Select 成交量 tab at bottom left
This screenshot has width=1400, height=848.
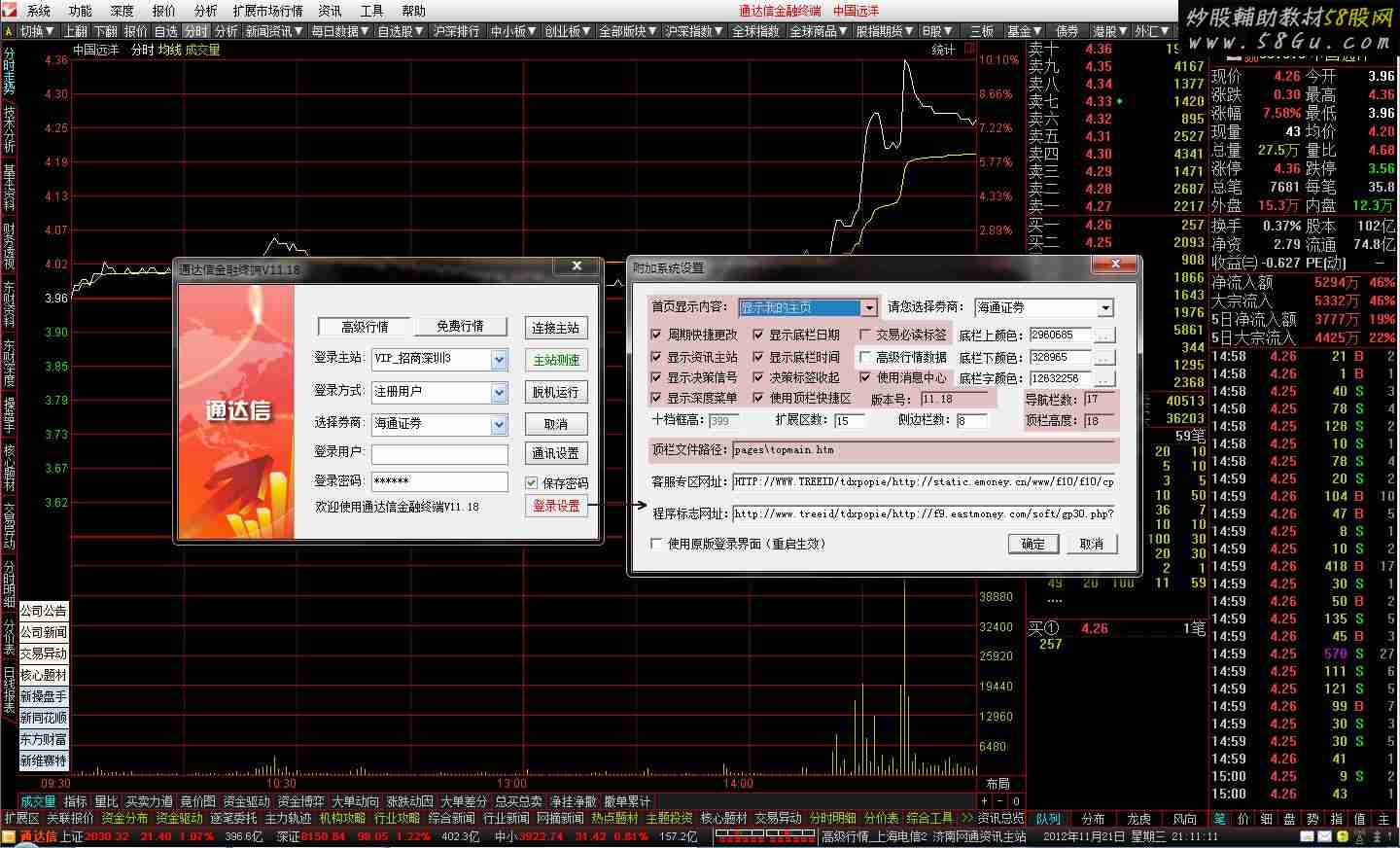(x=39, y=801)
